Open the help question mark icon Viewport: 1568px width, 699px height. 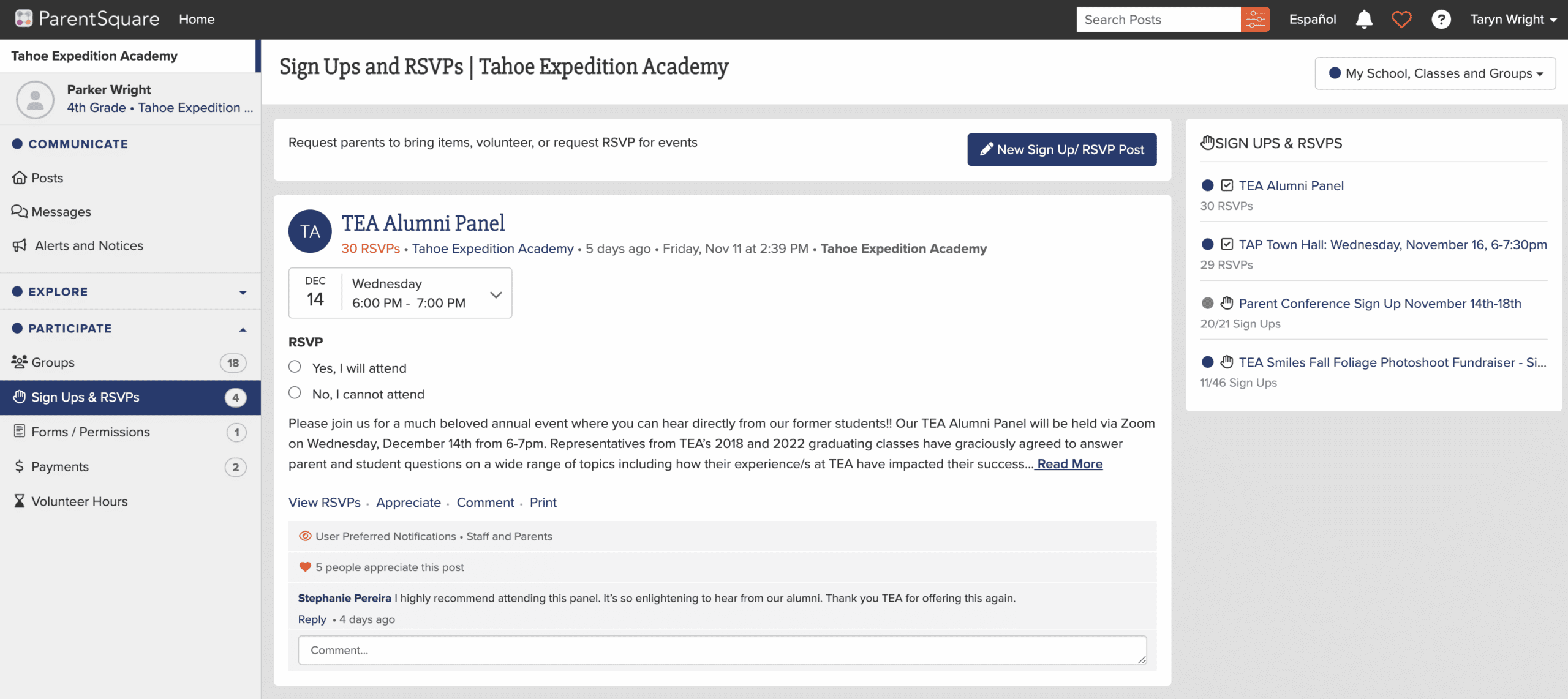[1441, 20]
